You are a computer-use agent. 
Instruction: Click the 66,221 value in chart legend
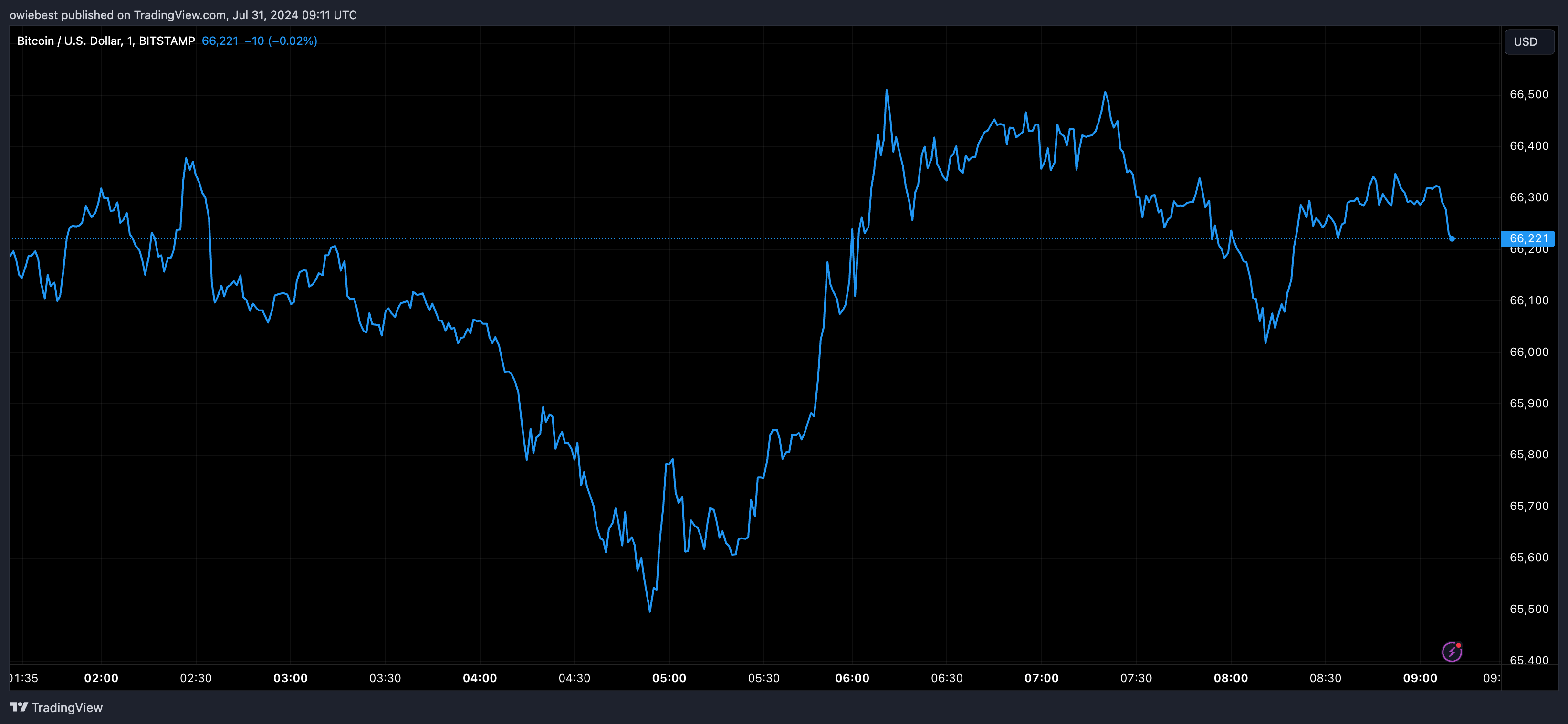(x=220, y=41)
